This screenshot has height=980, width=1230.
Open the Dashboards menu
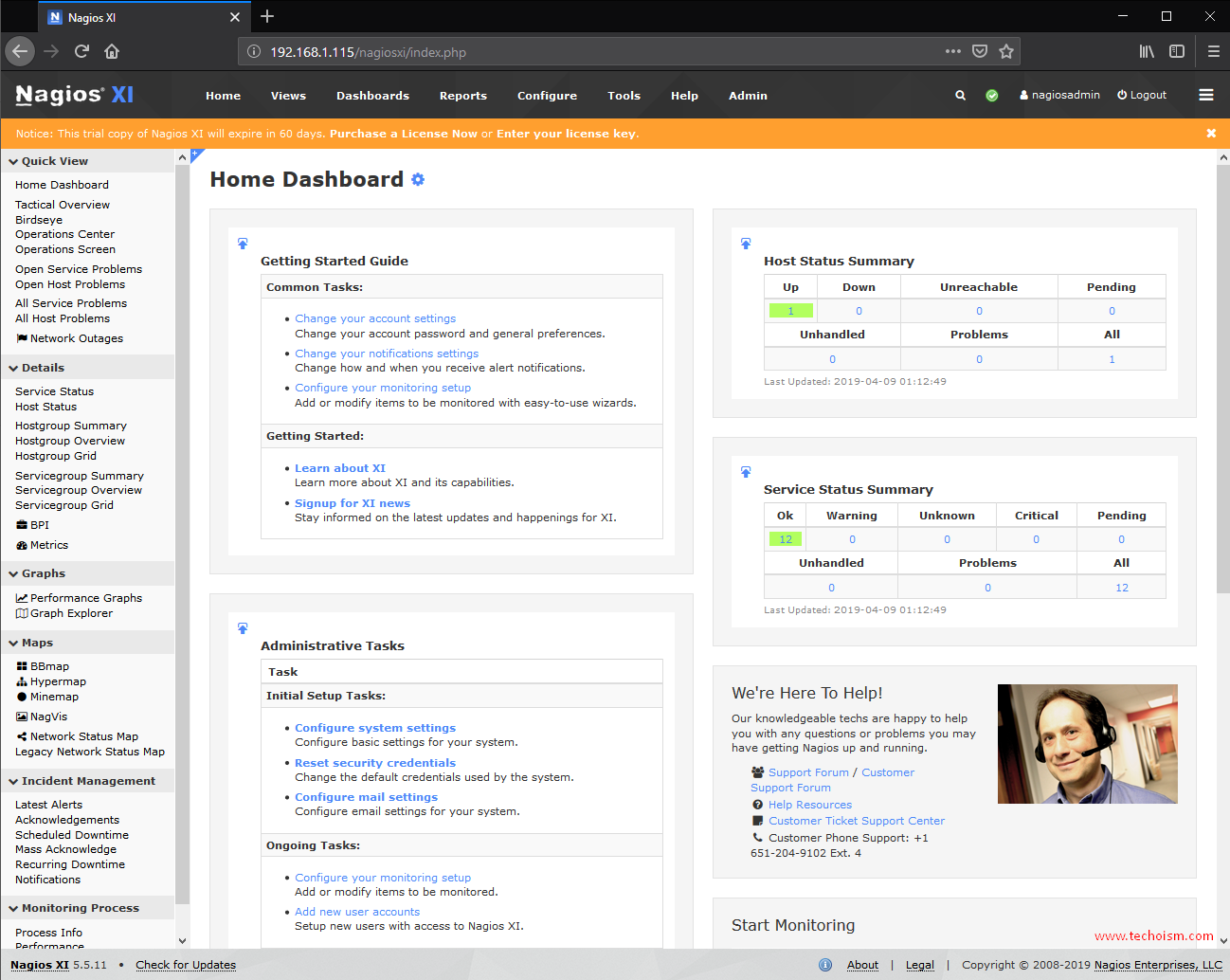pyautogui.click(x=372, y=96)
